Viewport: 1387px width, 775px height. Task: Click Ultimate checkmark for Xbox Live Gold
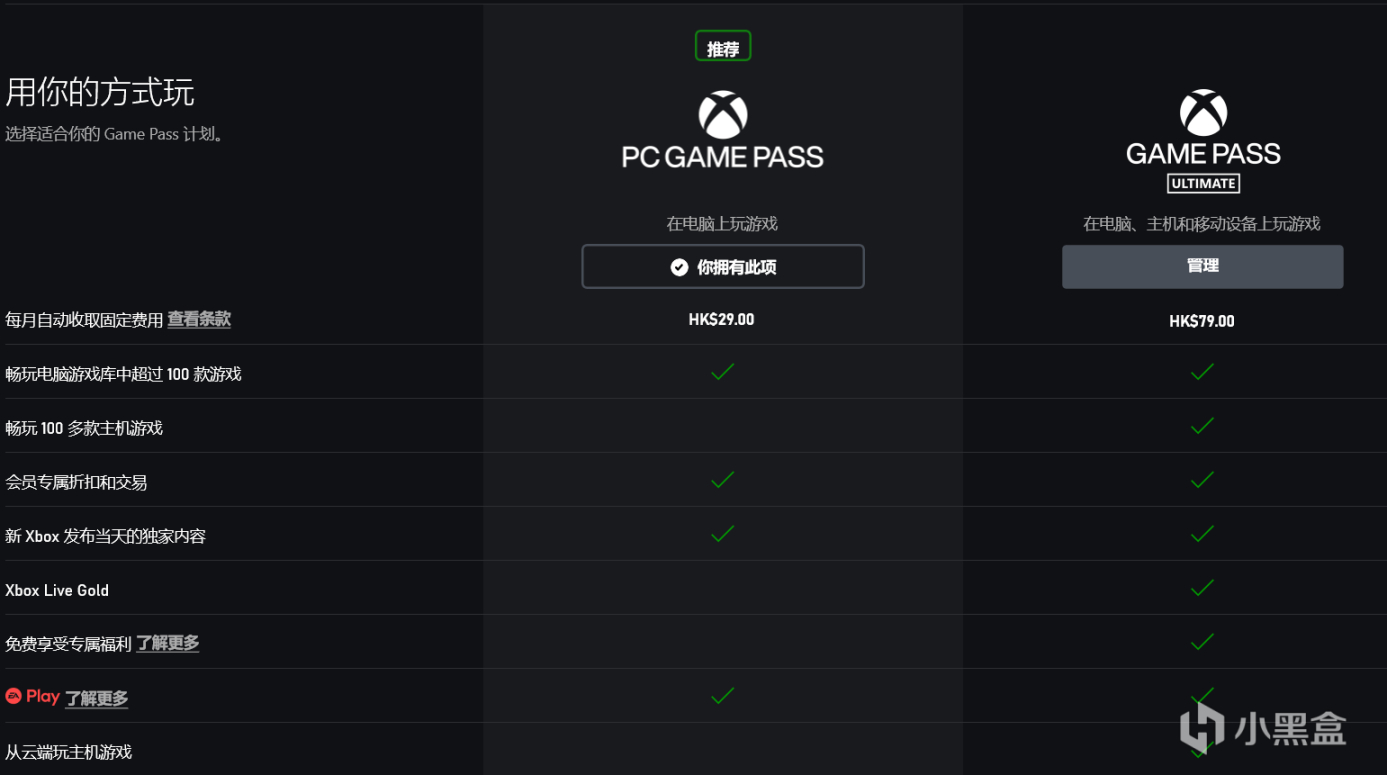(1202, 588)
